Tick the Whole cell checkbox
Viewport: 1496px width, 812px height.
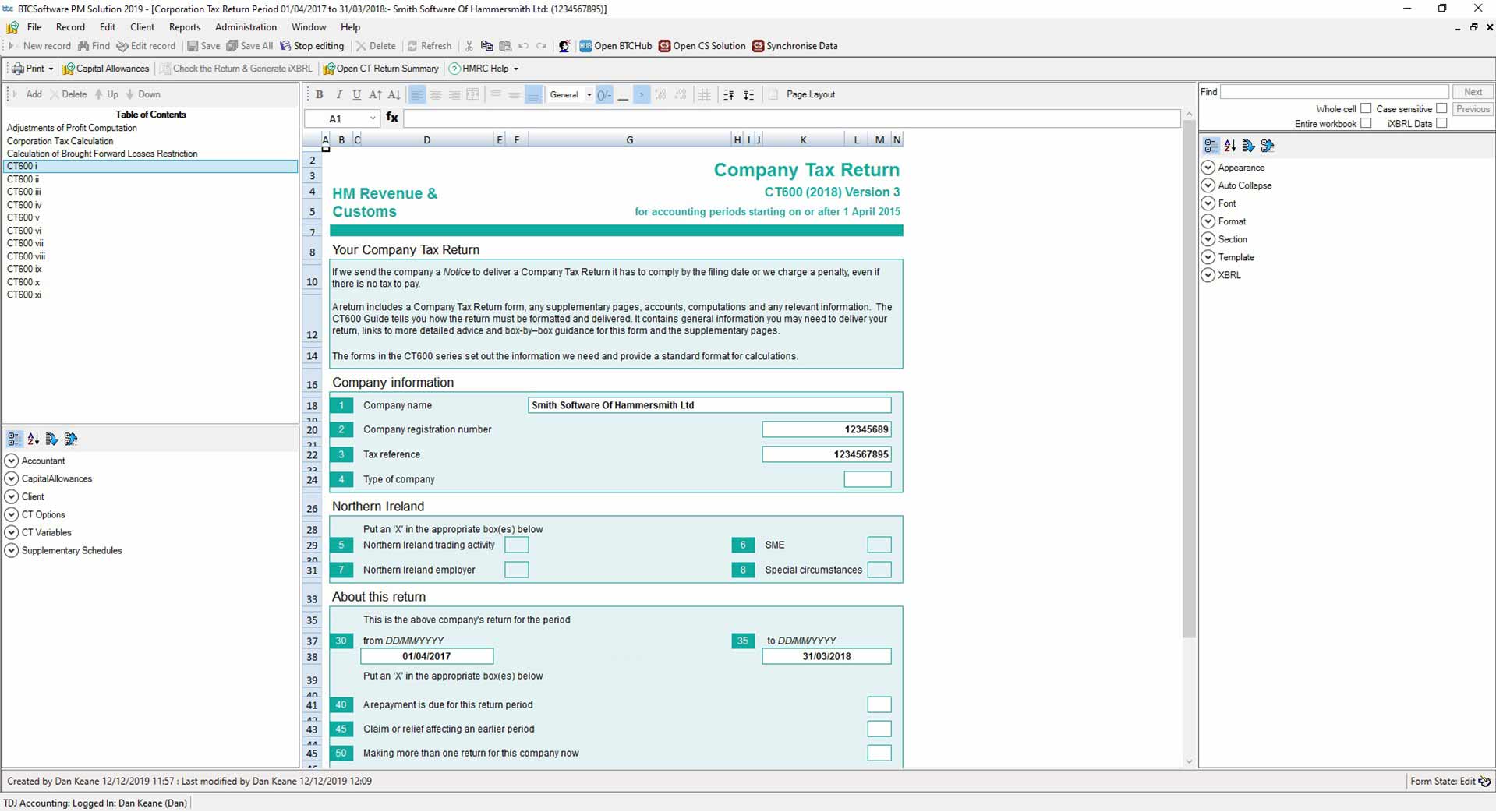coord(1366,108)
